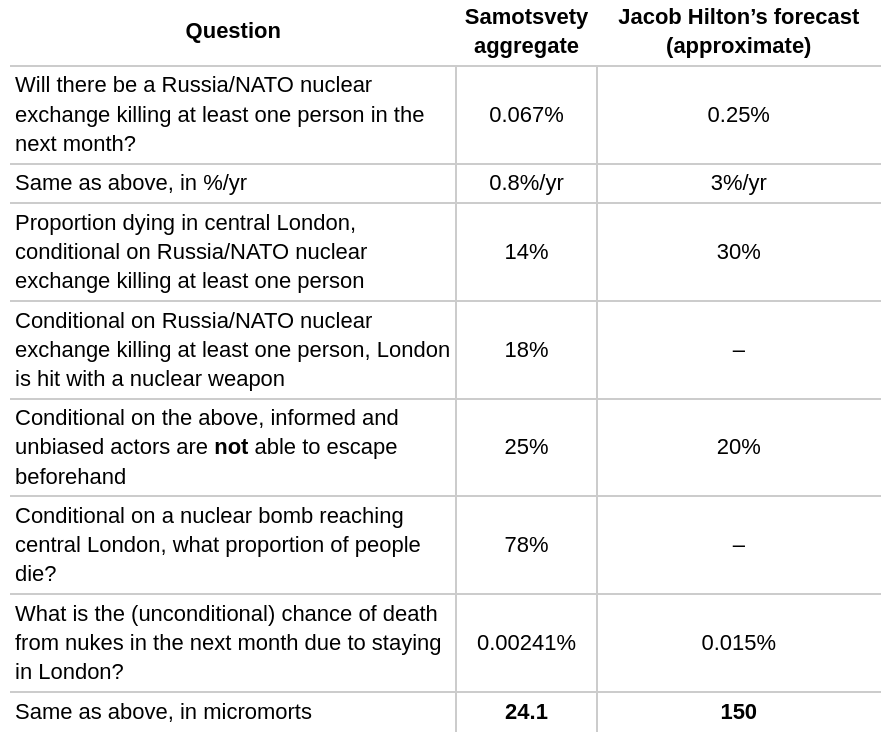Select the 0.067% cell
The height and width of the screenshot is (738, 896).
[x=526, y=115]
